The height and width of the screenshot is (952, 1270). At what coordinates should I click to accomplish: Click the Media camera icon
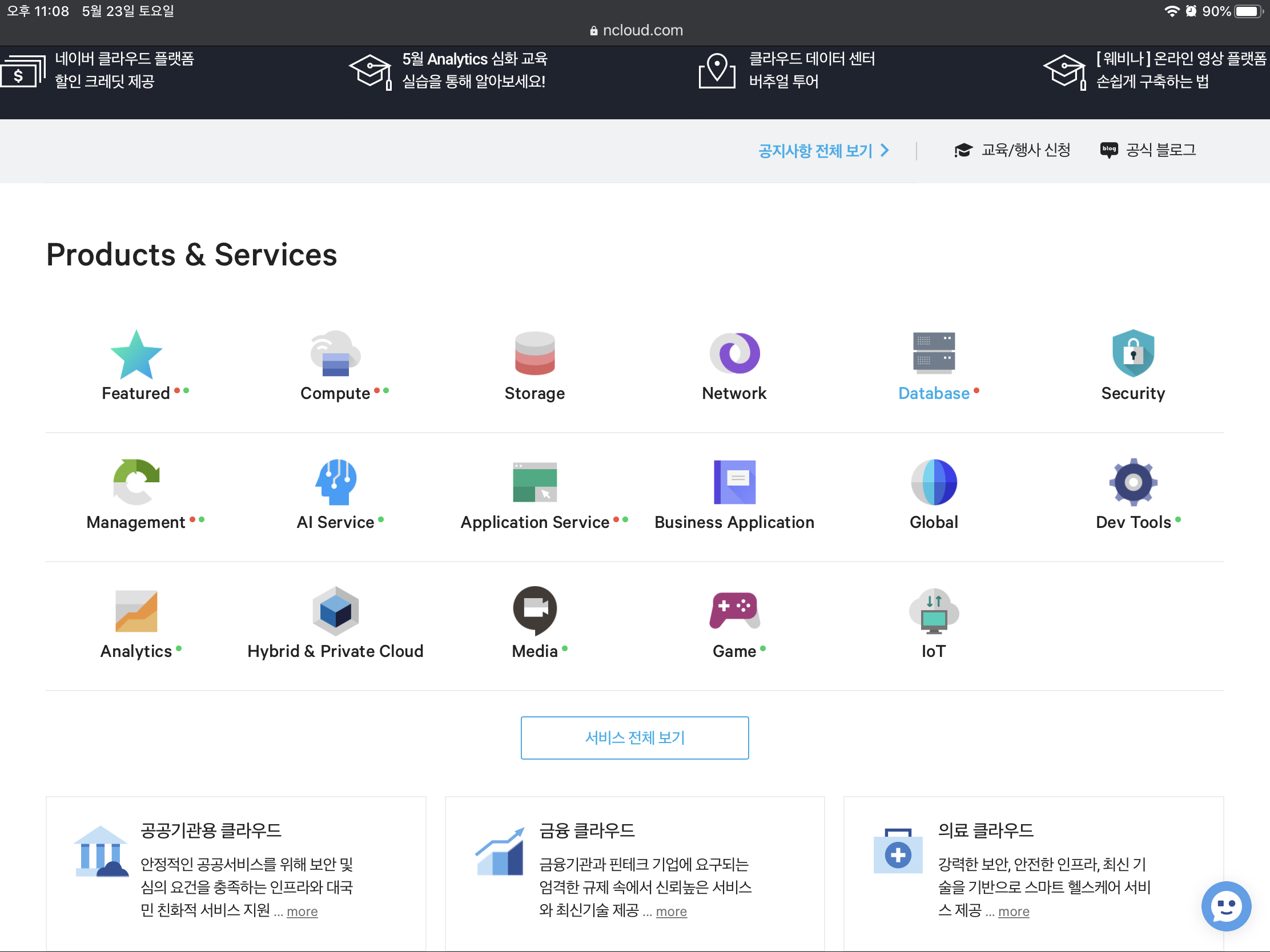pyautogui.click(x=534, y=611)
